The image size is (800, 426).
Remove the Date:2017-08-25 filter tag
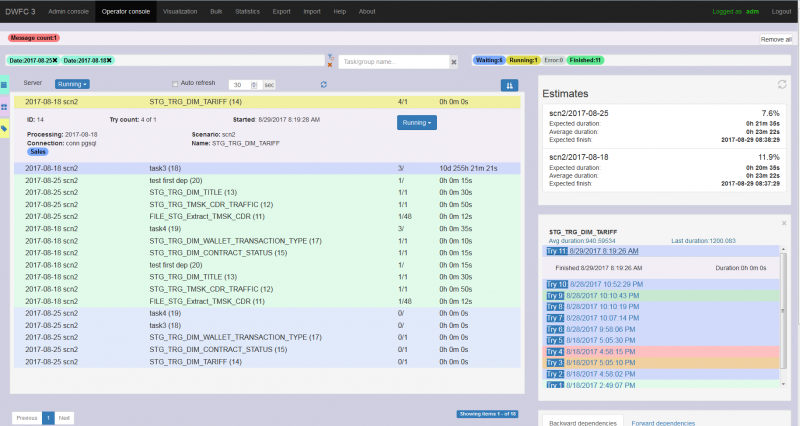55,60
